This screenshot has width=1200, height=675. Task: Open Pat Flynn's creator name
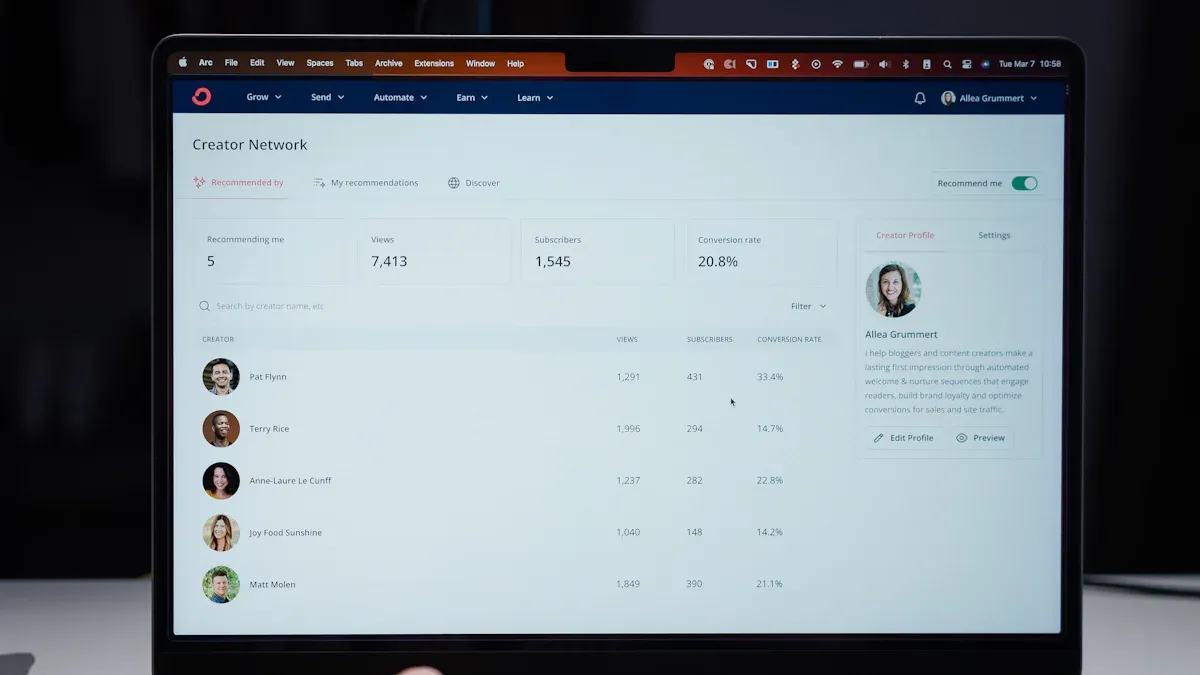pos(268,377)
